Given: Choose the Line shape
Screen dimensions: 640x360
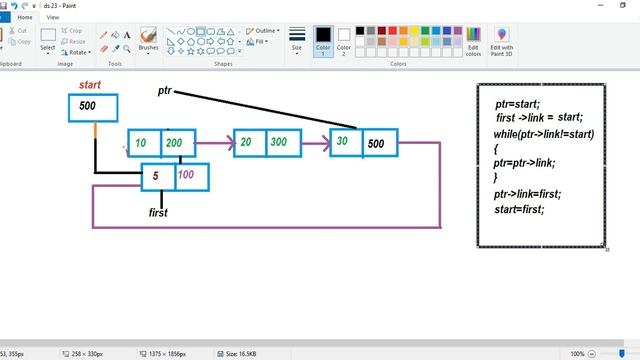Looking at the screenshot, I should (171, 31).
